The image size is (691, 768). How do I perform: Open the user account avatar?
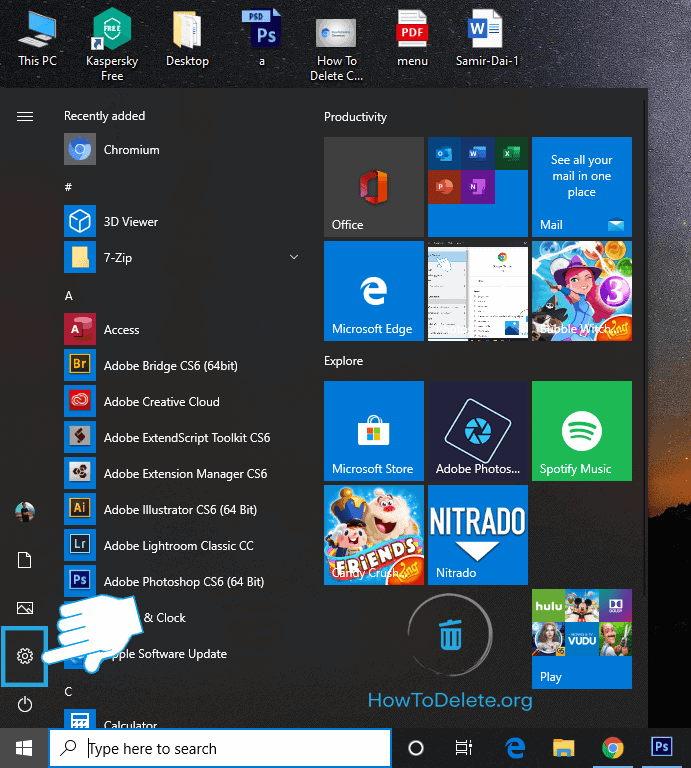pyautogui.click(x=25, y=512)
